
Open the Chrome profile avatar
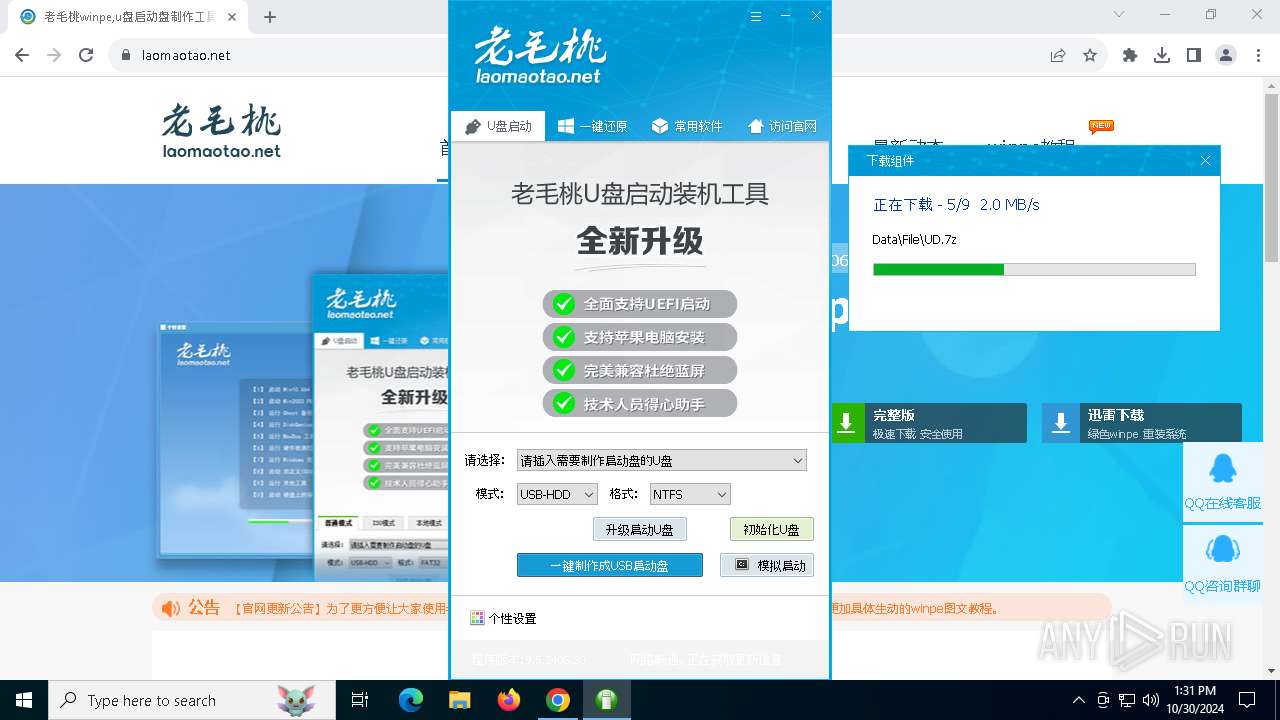[1226, 55]
